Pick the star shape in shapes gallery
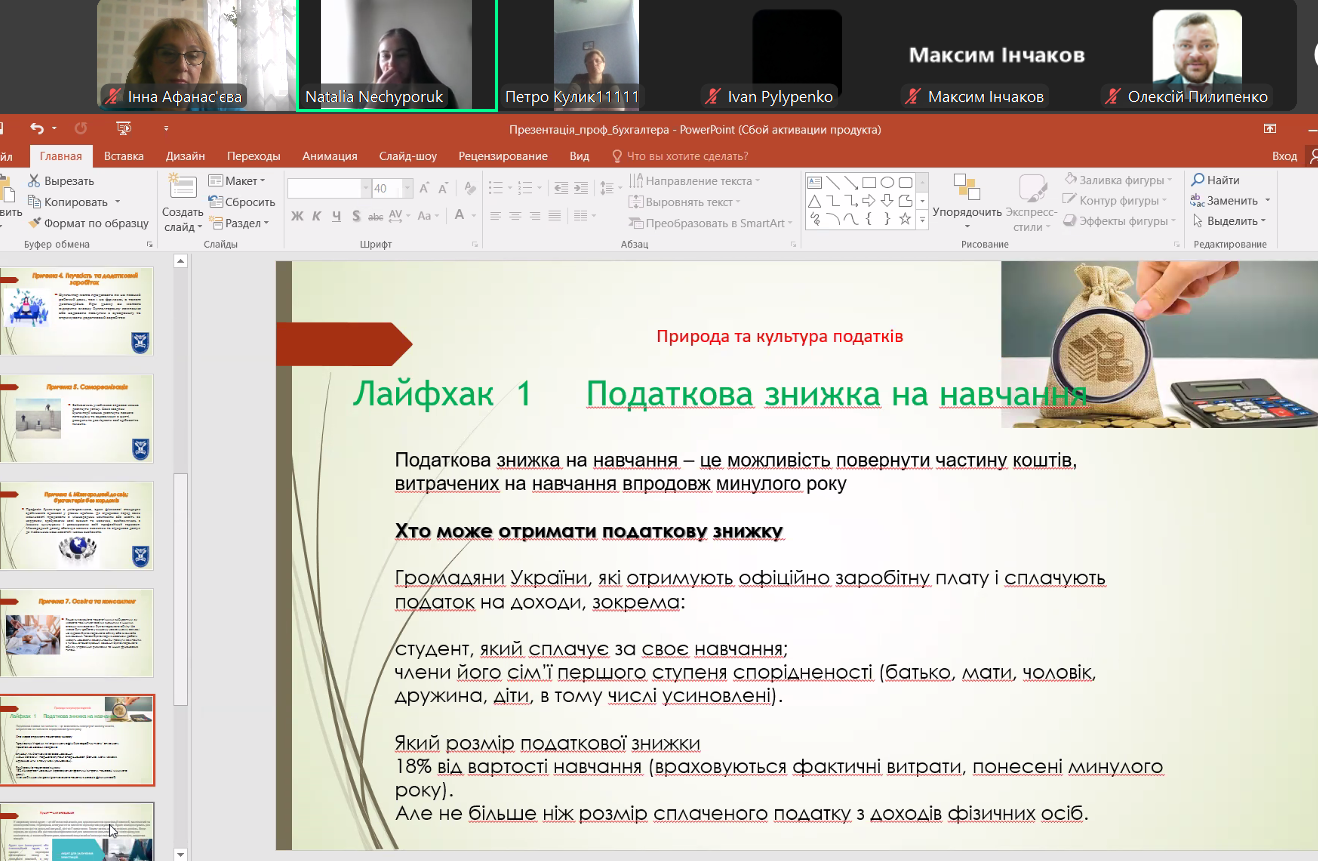This screenshot has width=1318, height=861. click(x=905, y=218)
